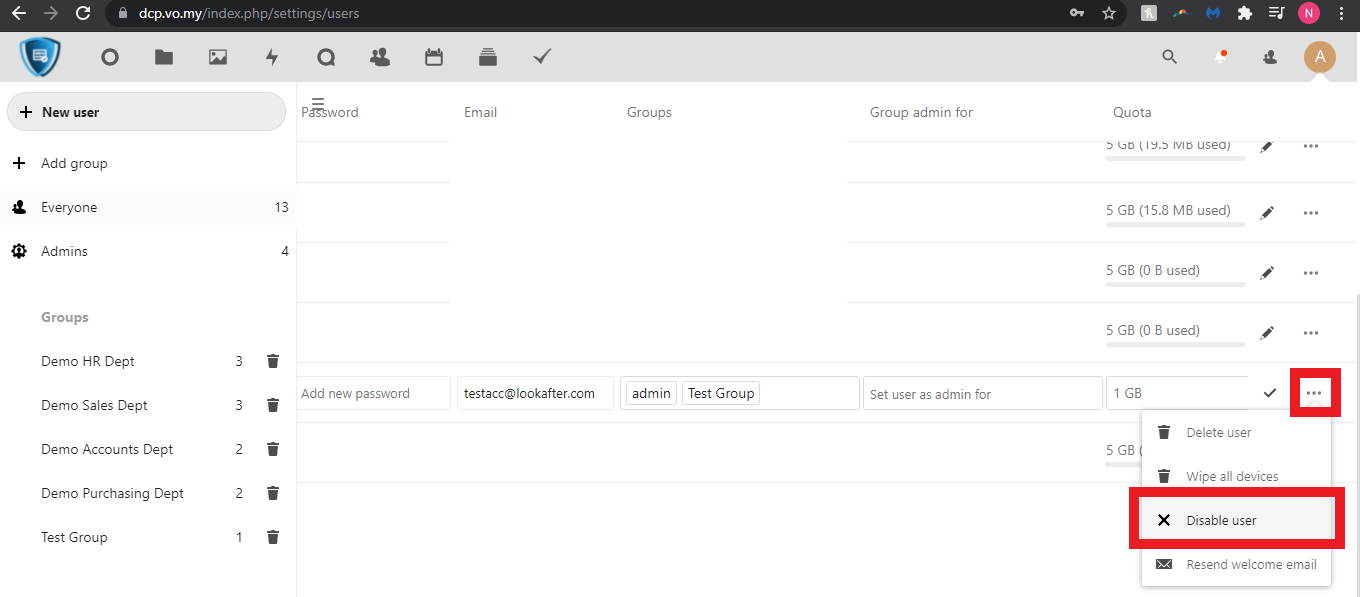Viewport: 1360px width, 597px height.
Task: Open the notifications bell icon
Action: [x=1220, y=57]
